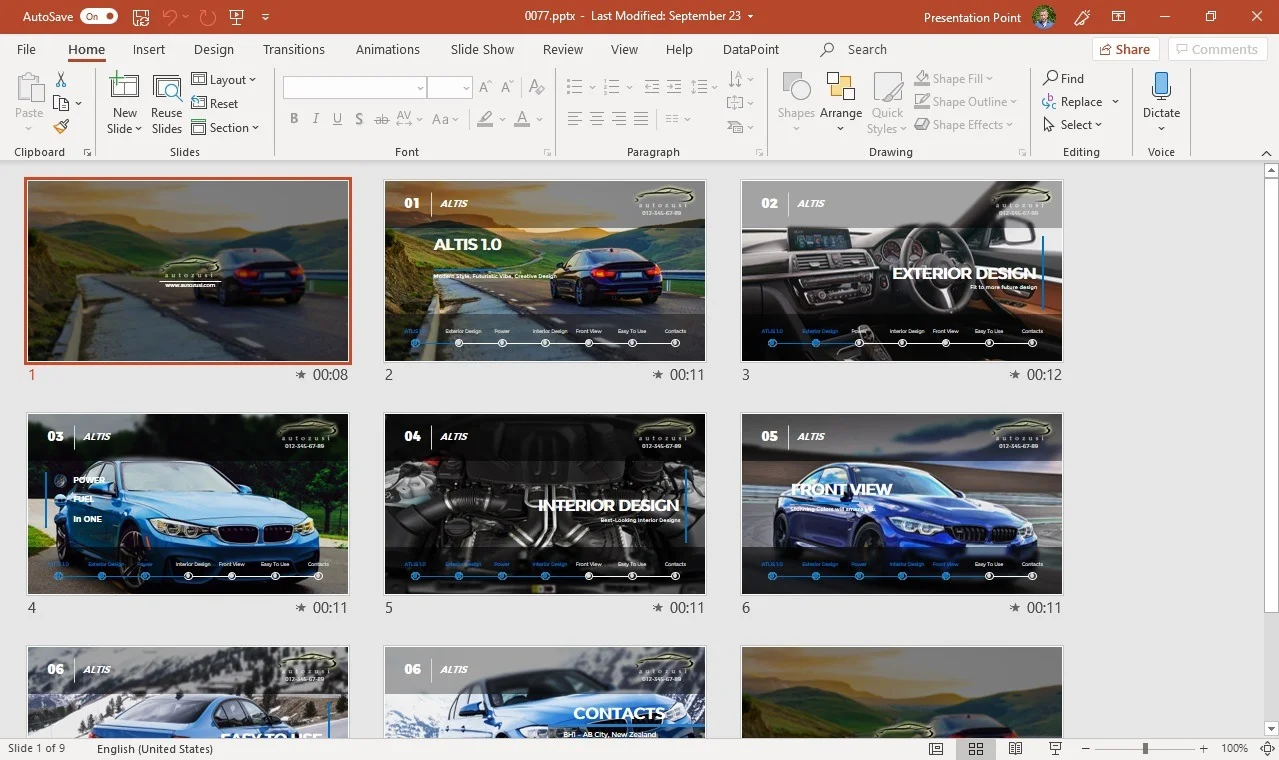Toggle Slide Sorter view button

976,748
